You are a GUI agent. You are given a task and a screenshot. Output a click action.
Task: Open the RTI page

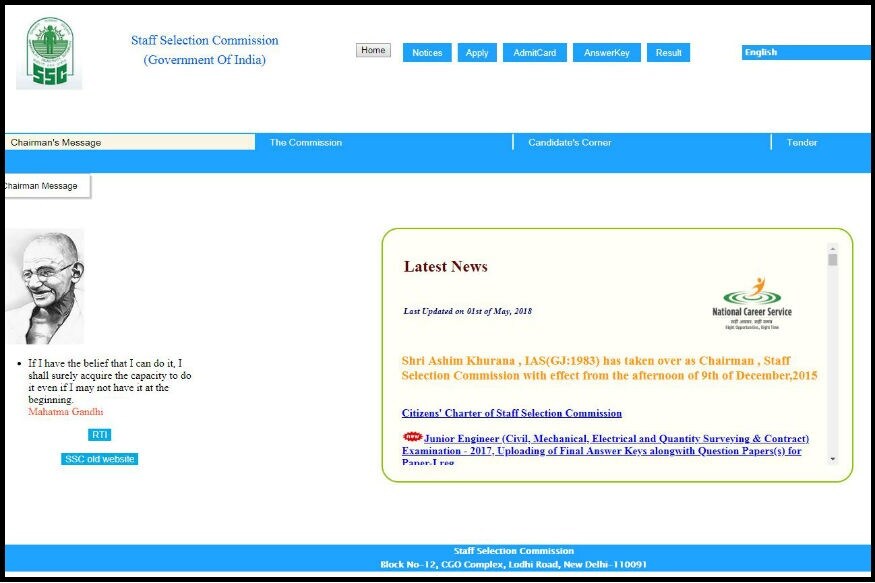point(99,434)
